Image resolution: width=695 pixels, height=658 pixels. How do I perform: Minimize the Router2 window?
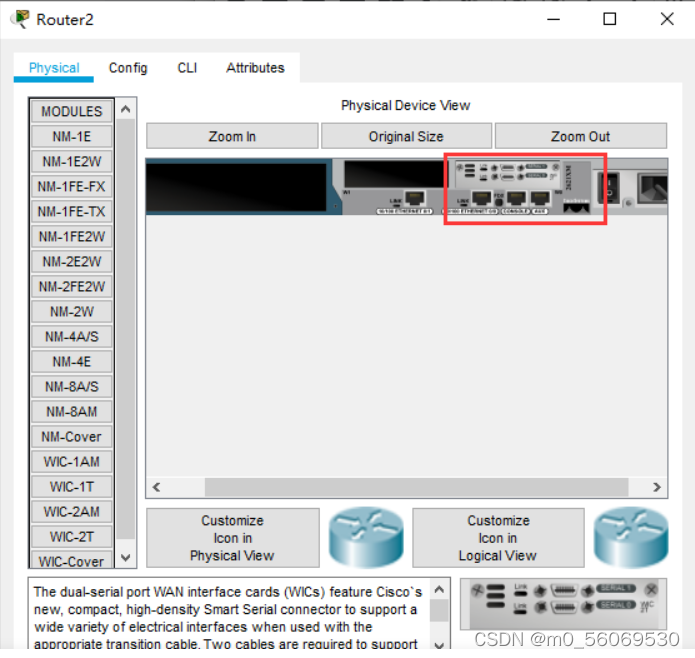click(x=553, y=19)
